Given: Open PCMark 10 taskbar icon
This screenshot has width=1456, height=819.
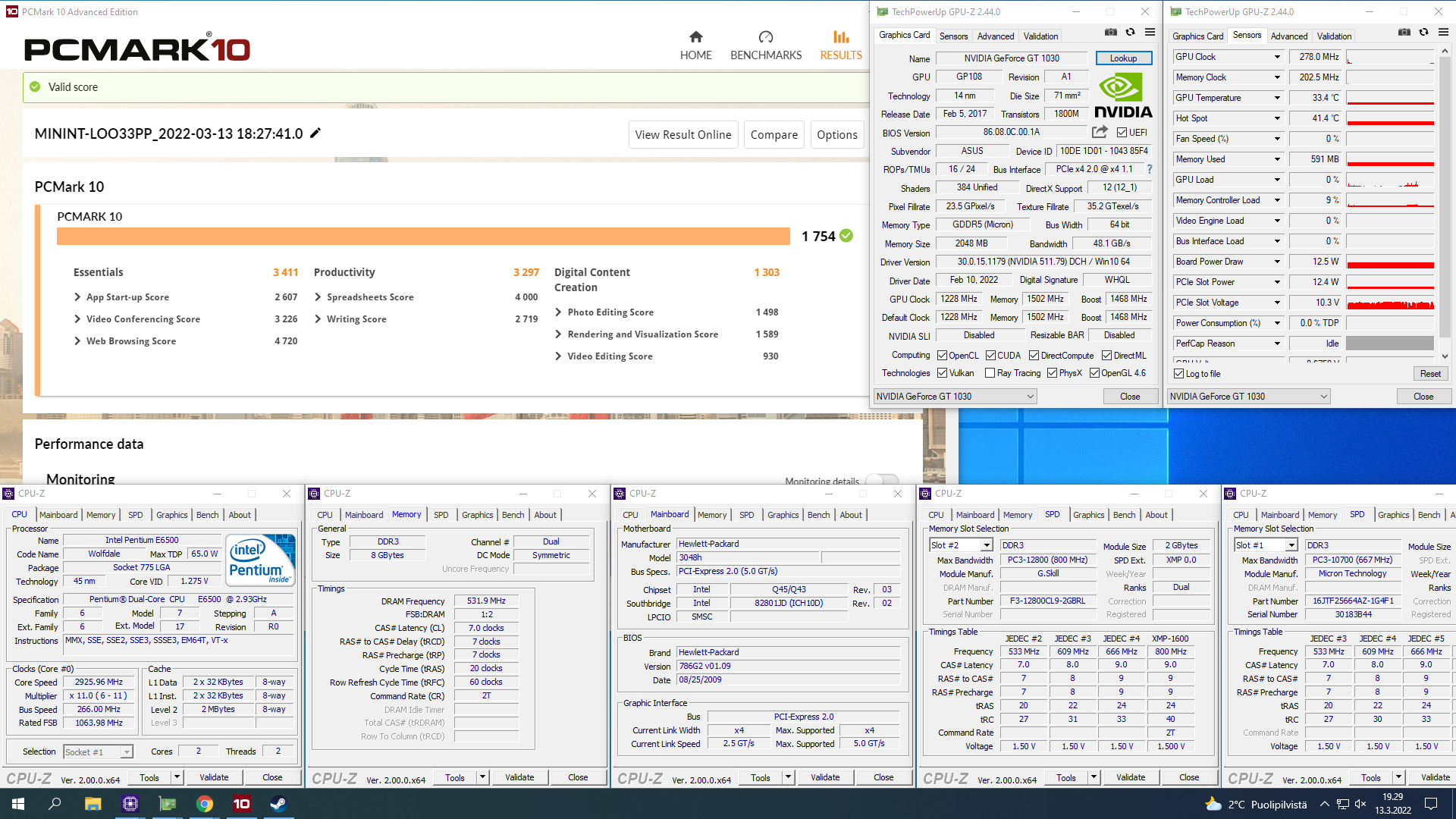Looking at the screenshot, I should (241, 804).
